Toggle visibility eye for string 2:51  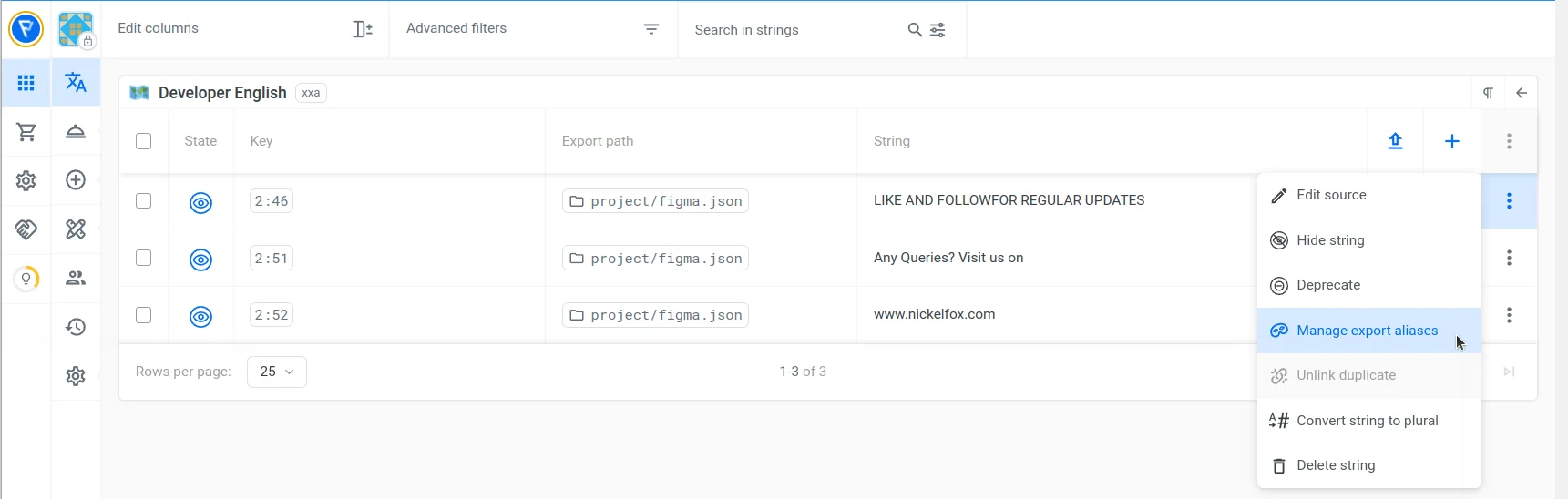(200, 260)
